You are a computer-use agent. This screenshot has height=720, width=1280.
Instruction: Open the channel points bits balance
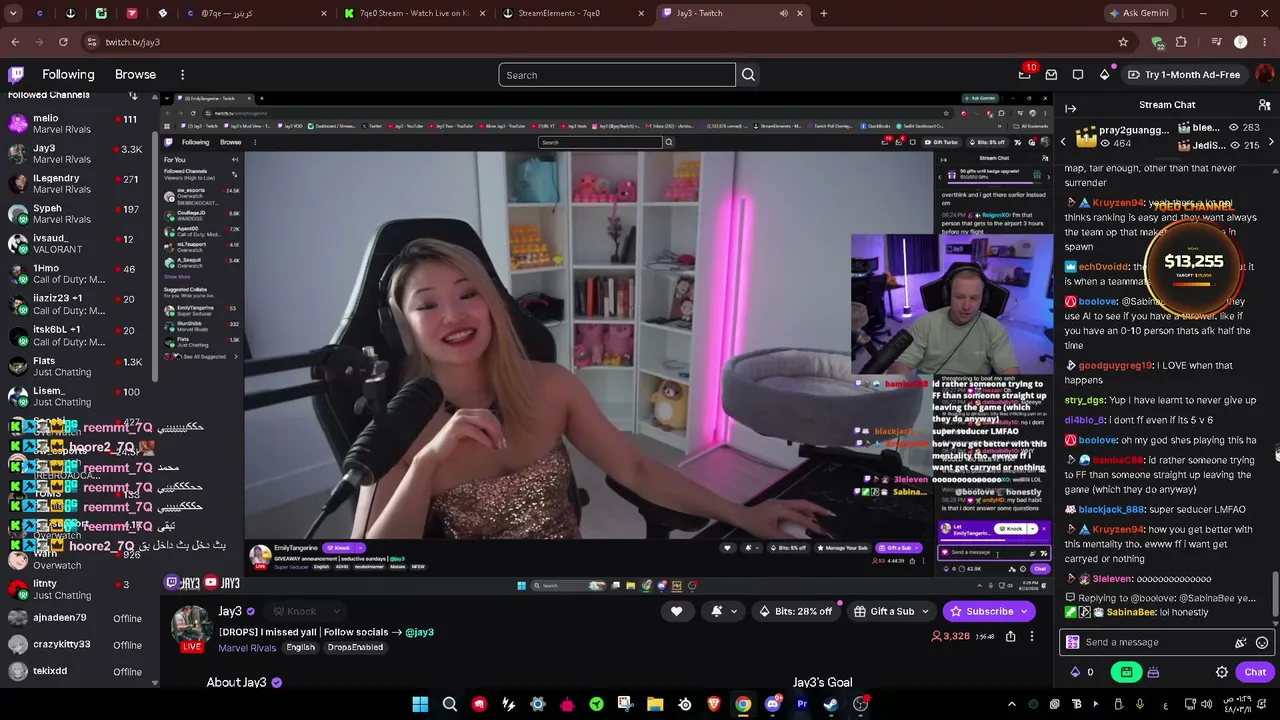coord(1082,672)
